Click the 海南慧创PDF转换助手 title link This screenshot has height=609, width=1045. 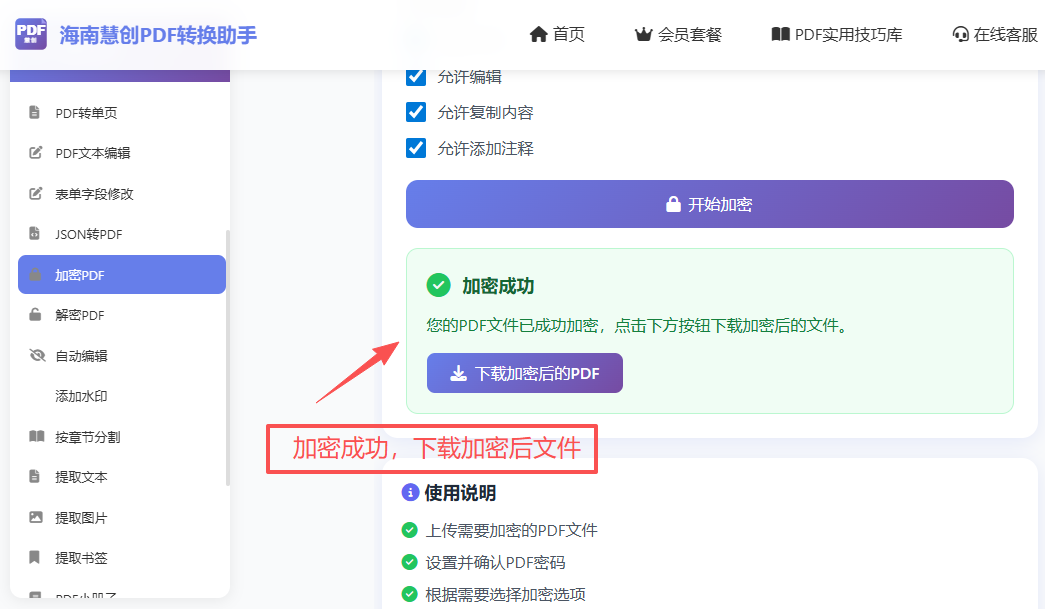[x=158, y=35]
